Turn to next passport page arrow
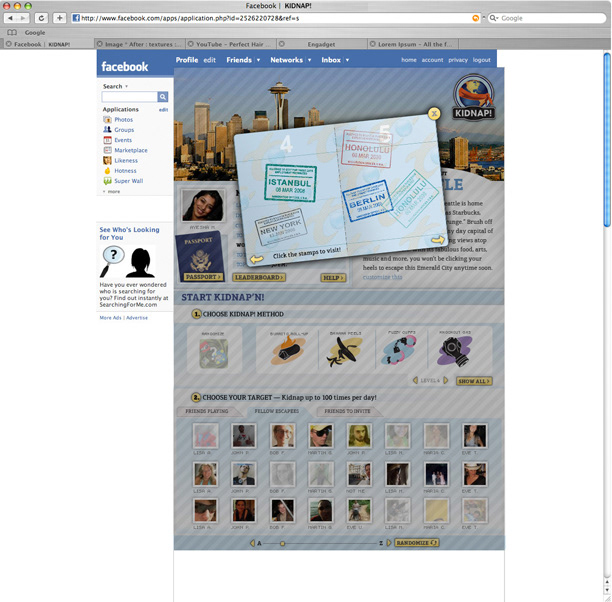This screenshot has height=602, width=612. (438, 239)
